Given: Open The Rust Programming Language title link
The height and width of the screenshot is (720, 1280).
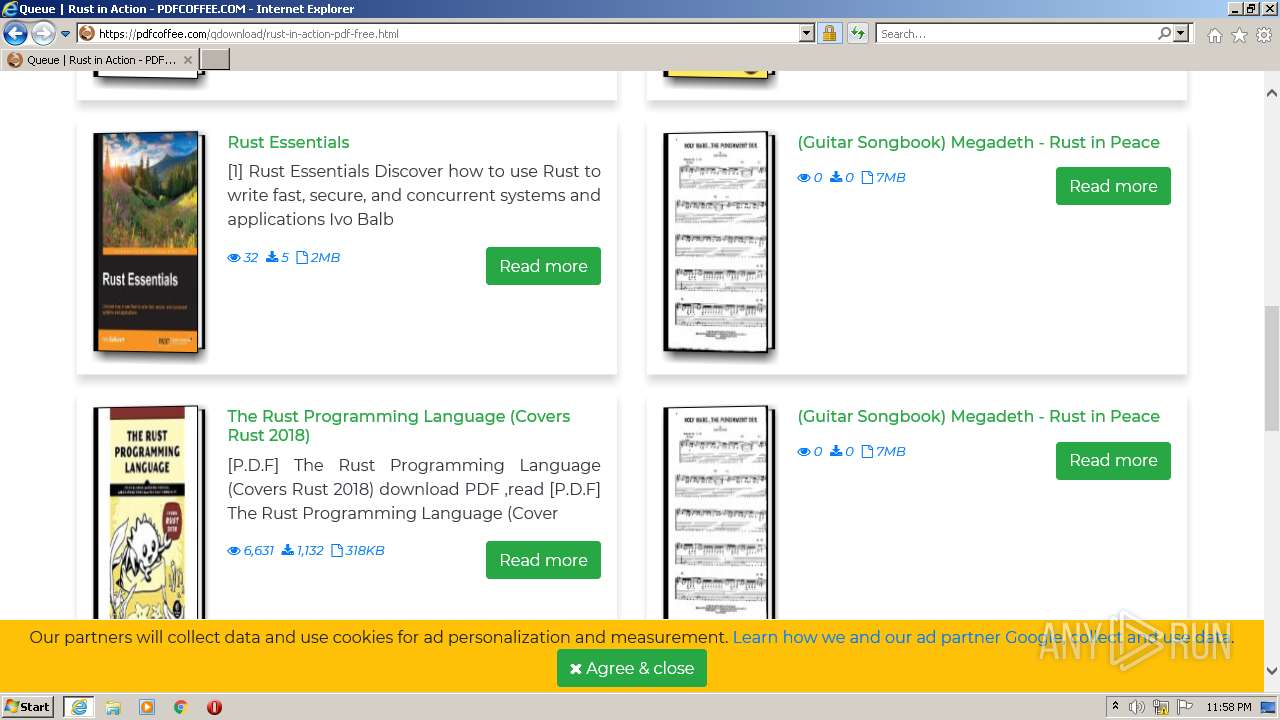Looking at the screenshot, I should 398,426.
